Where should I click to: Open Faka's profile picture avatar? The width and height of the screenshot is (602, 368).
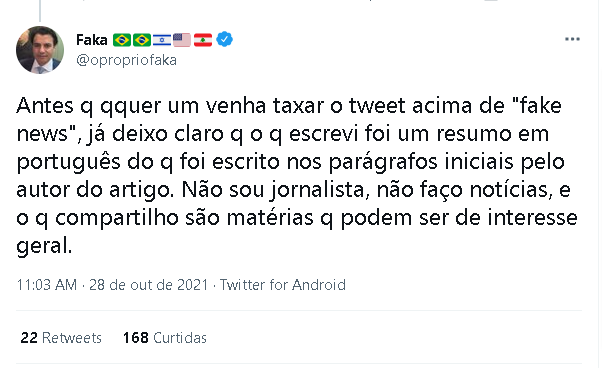click(x=40, y=50)
